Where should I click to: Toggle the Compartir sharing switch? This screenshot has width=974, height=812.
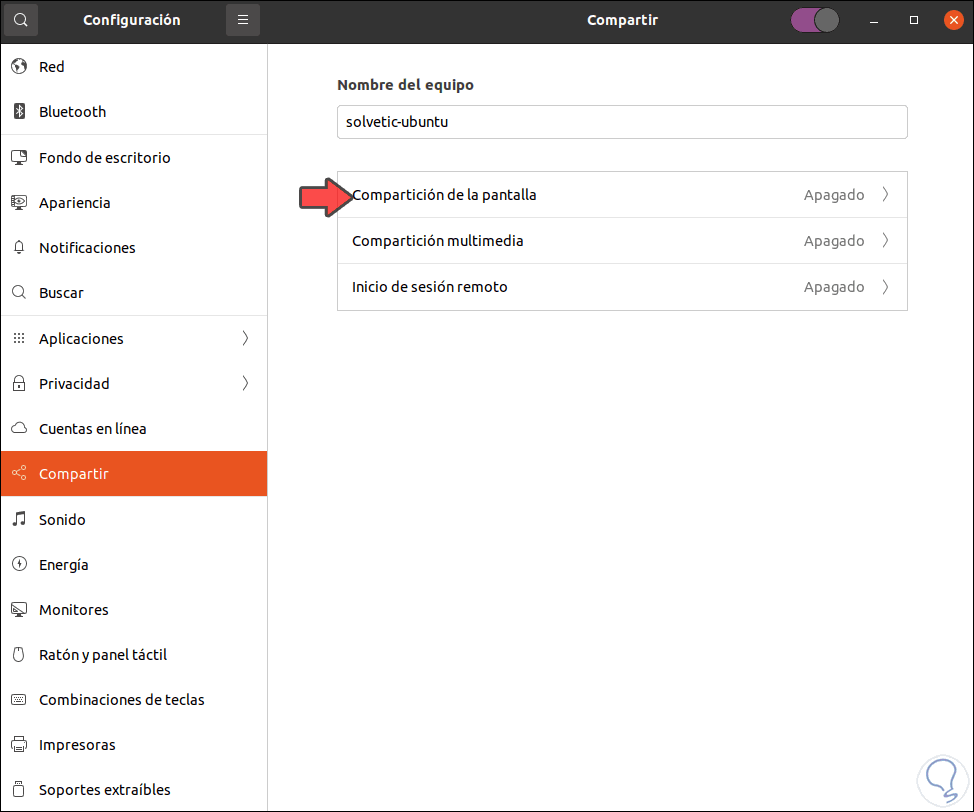pos(814,20)
